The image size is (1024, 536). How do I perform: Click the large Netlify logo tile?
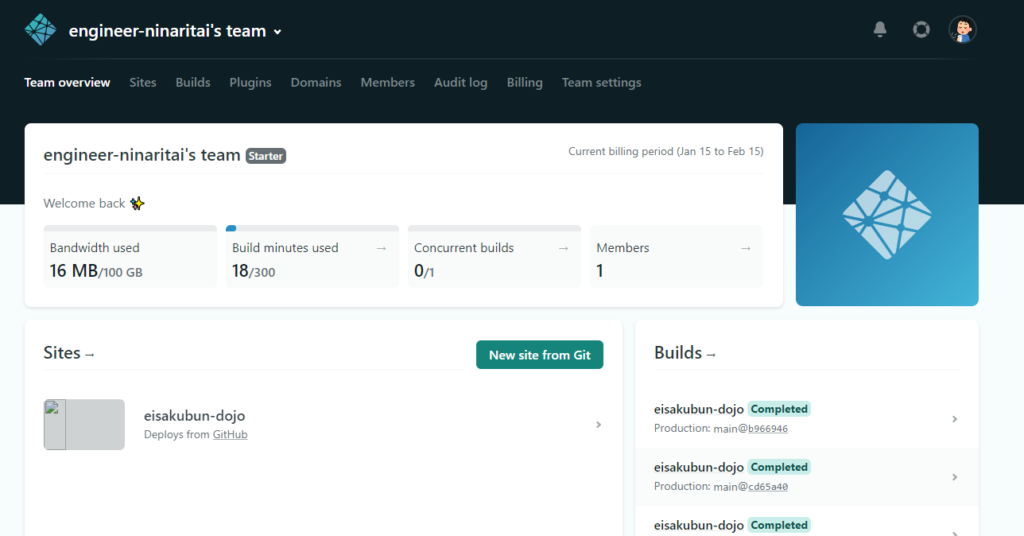(x=887, y=214)
